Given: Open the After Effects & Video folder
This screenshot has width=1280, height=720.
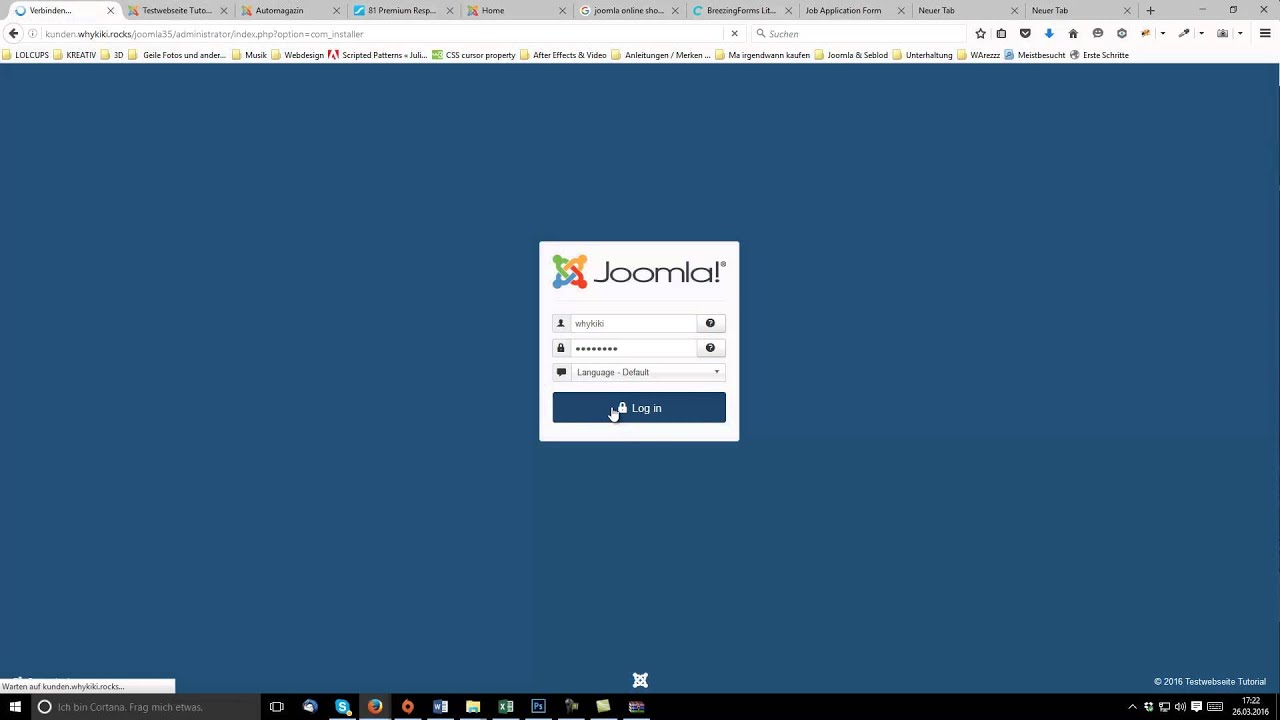Looking at the screenshot, I should point(563,55).
